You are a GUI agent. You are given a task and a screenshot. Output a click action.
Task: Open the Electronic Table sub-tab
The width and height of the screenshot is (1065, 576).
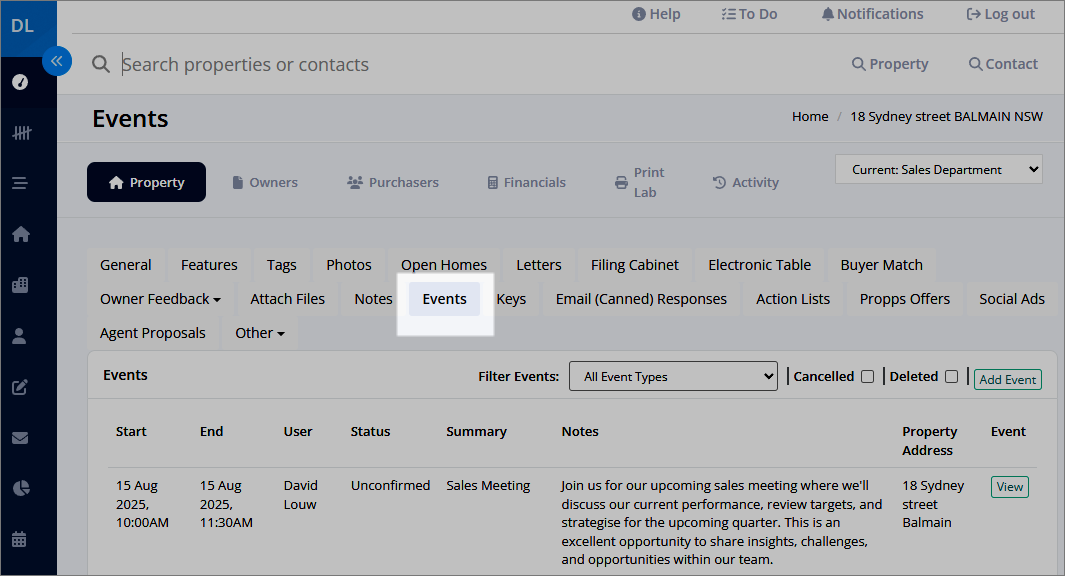coord(759,265)
